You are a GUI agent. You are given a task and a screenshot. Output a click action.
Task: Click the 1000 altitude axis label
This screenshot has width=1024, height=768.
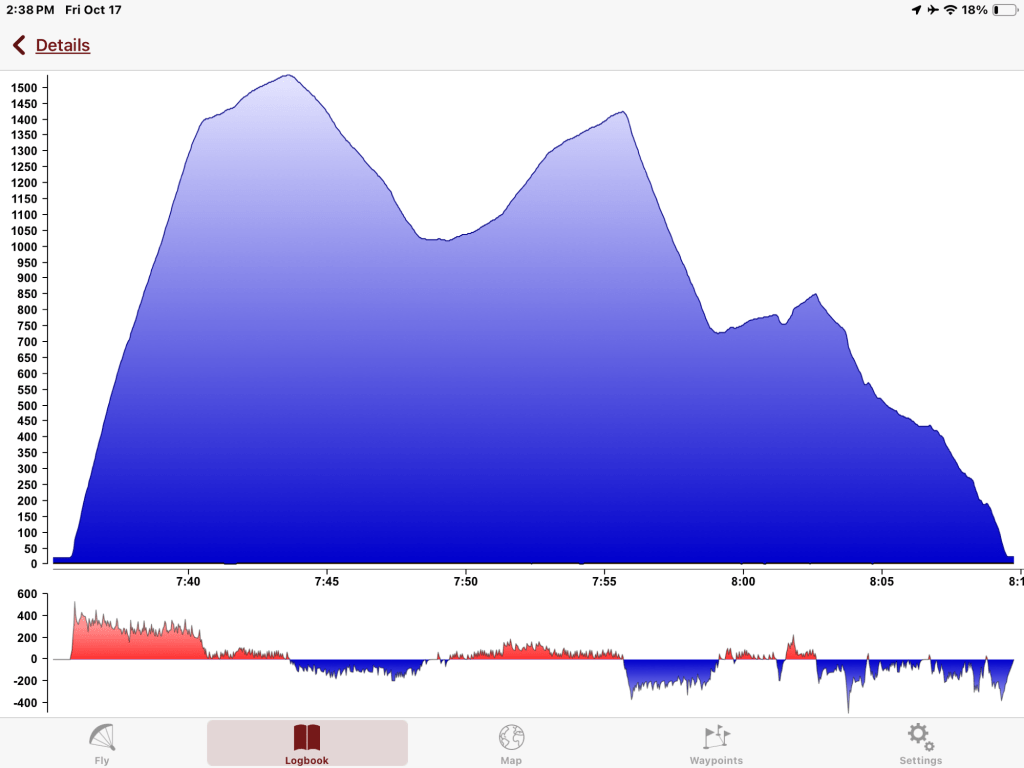point(23,247)
